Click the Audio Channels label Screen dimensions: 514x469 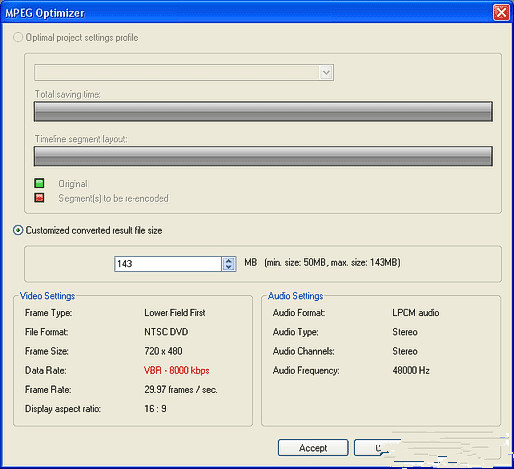[x=303, y=351]
